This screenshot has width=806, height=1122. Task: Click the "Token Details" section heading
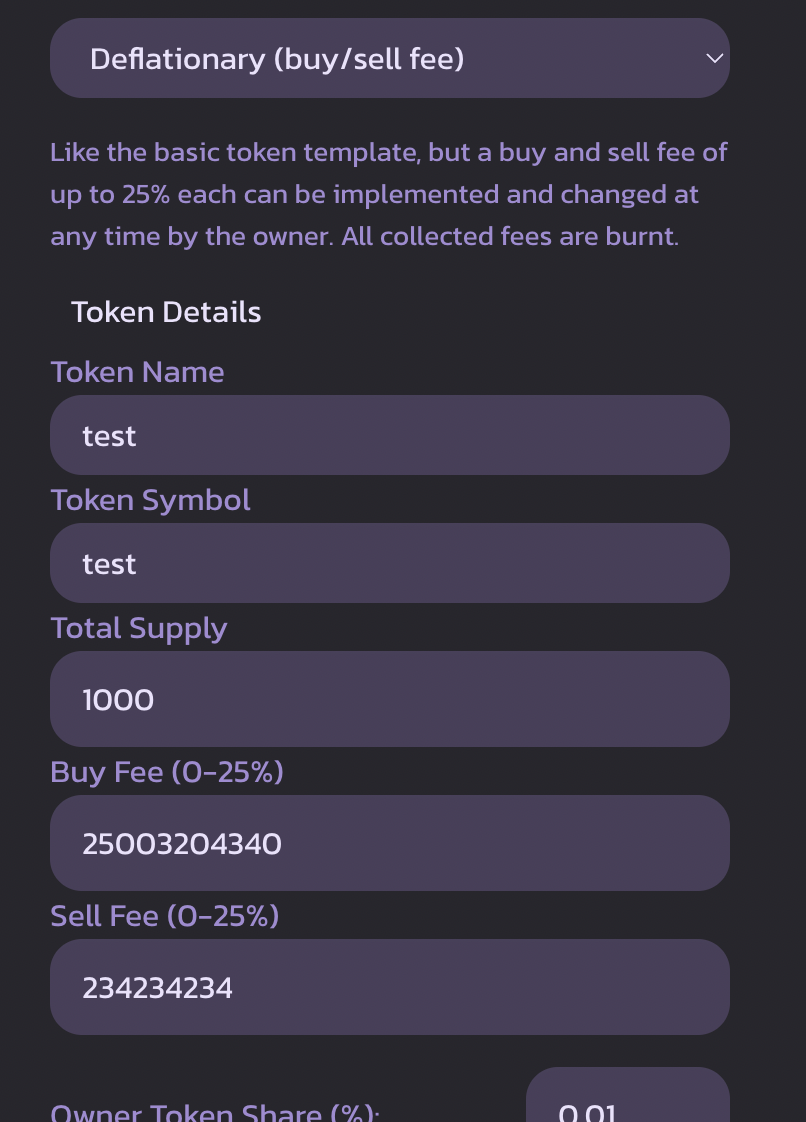pyautogui.click(x=166, y=312)
